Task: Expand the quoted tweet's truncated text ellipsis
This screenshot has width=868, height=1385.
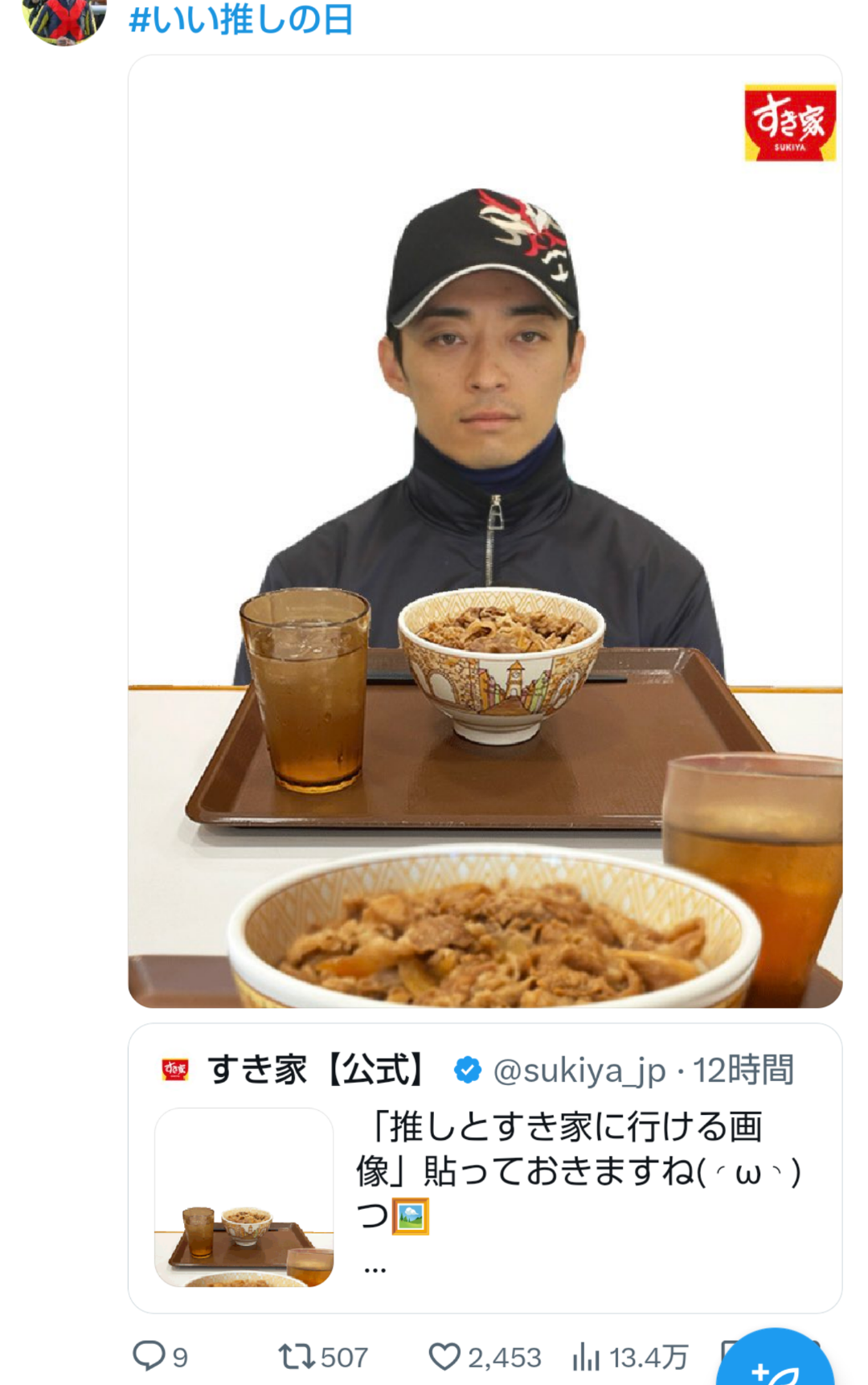Action: 375,1270
